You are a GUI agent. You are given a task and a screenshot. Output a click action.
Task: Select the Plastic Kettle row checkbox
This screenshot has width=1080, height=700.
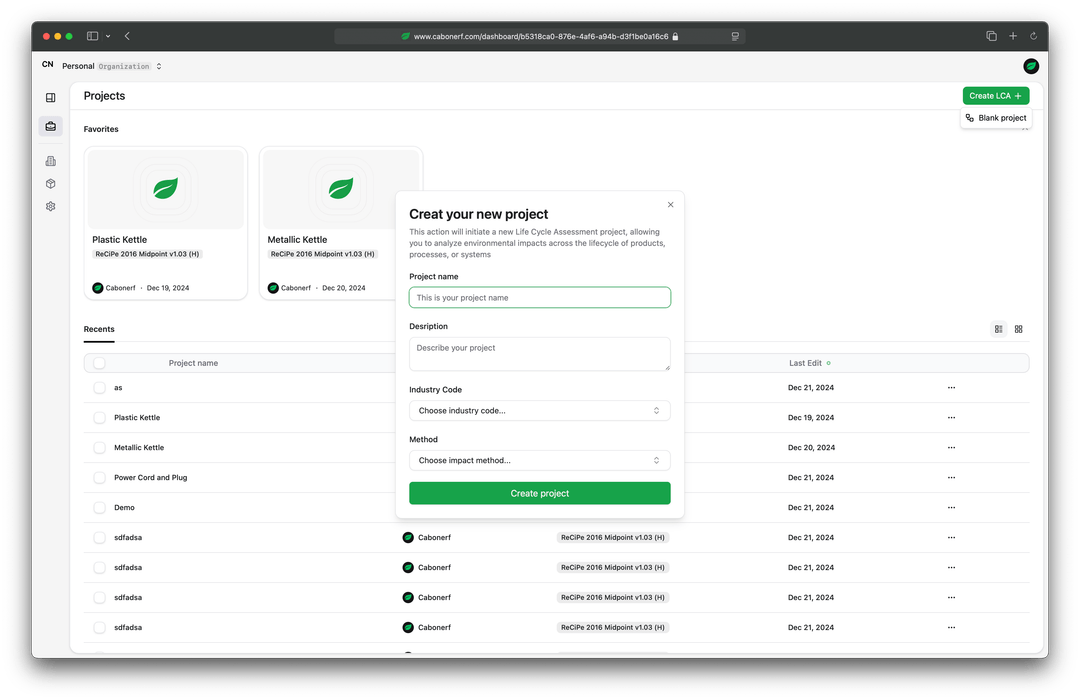pyautogui.click(x=99, y=418)
